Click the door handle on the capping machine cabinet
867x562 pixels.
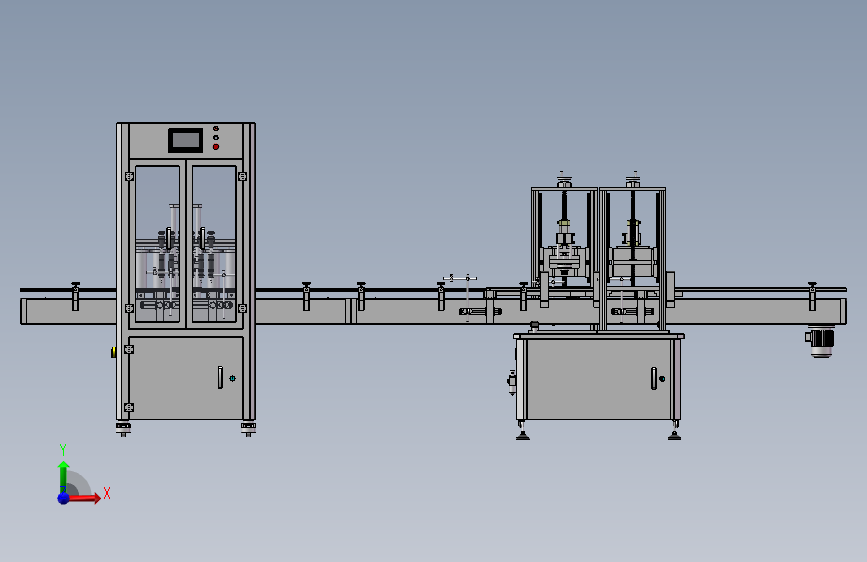point(654,379)
